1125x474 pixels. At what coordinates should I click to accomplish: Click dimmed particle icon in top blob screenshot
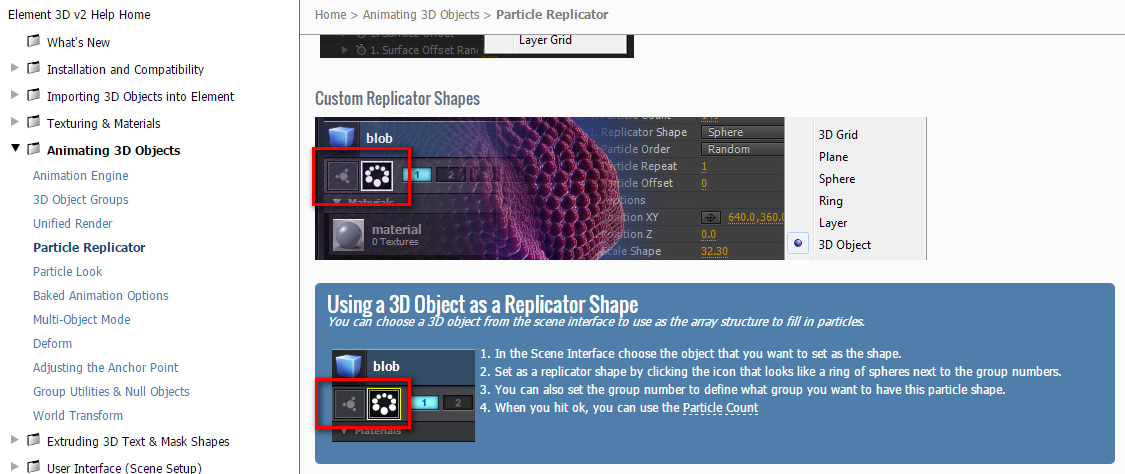(x=343, y=174)
